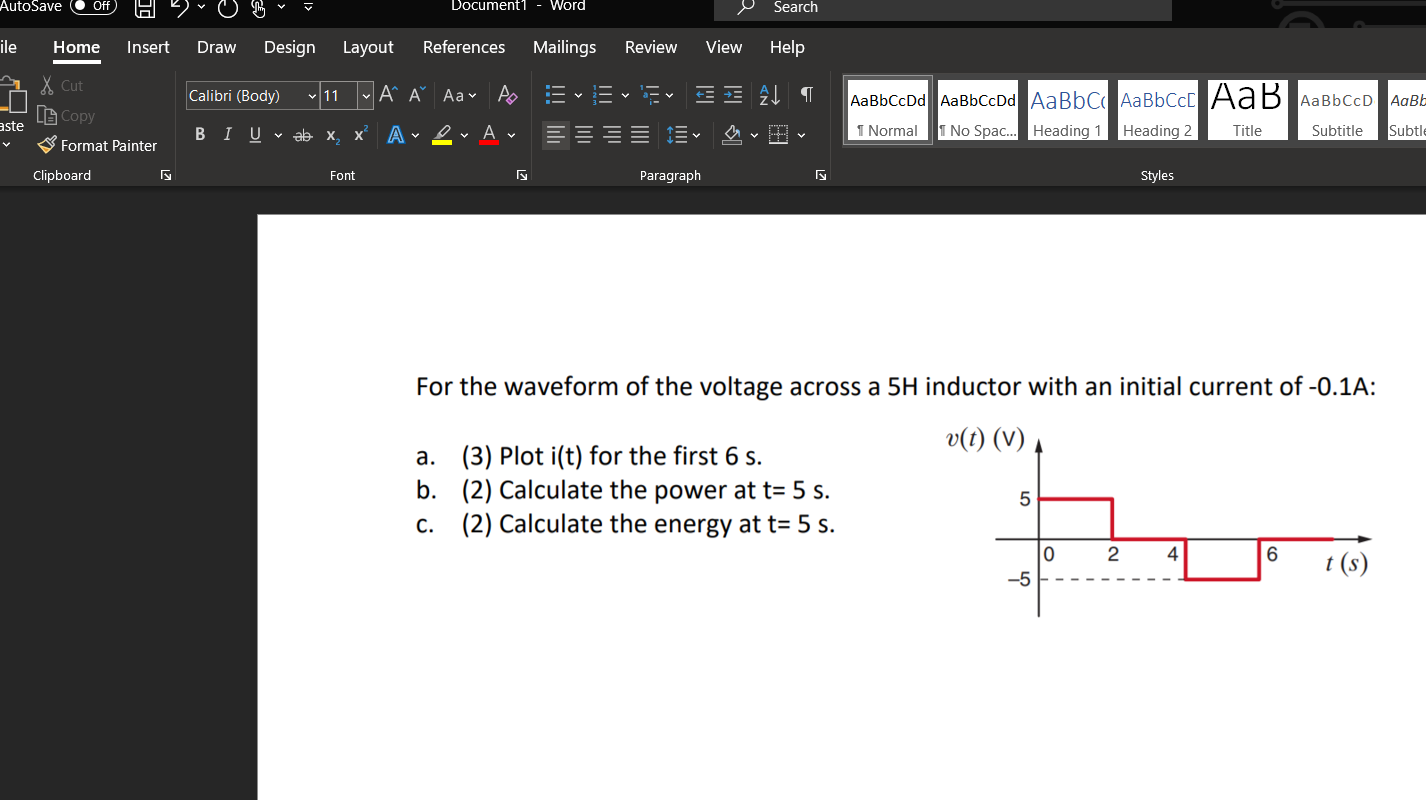Click the Redo/Repeat circular arrow icon
The height and width of the screenshot is (800, 1426).
[x=228, y=10]
